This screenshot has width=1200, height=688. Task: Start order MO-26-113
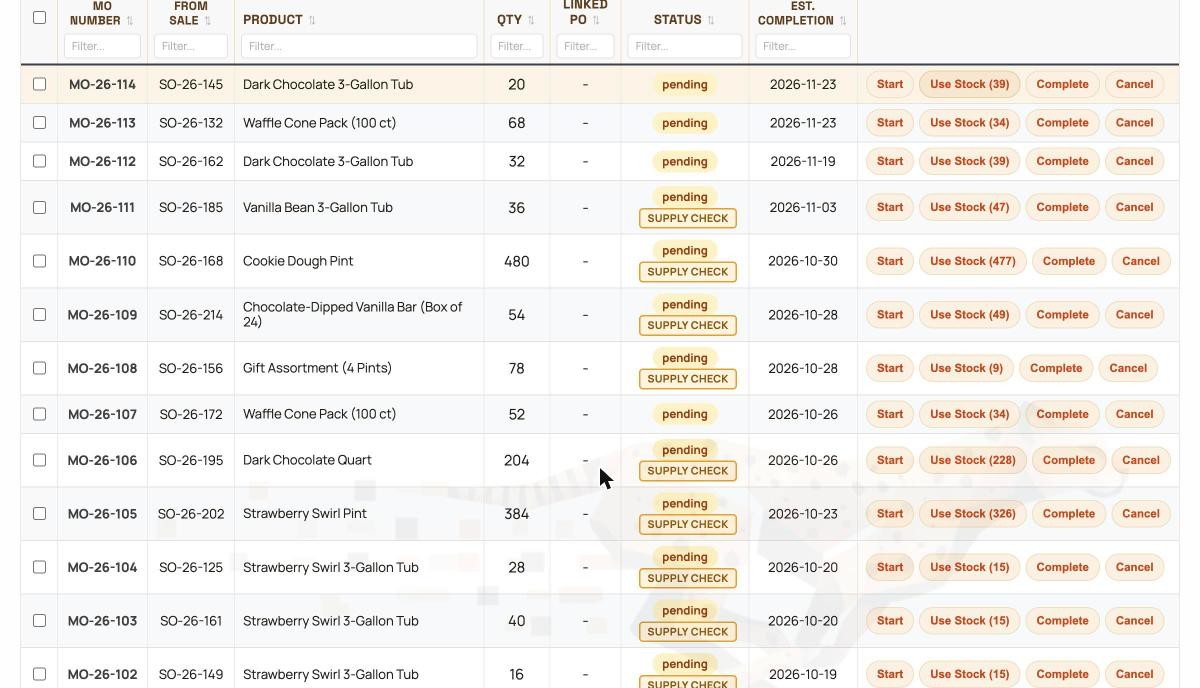[890, 123]
